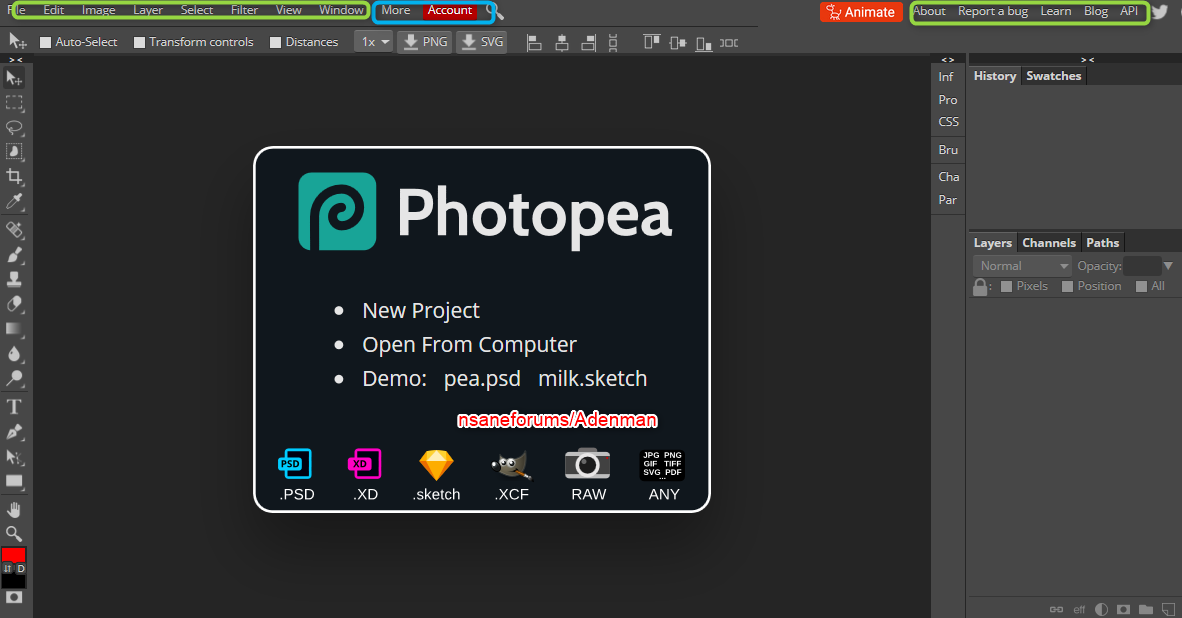Select the Pen tool
The width and height of the screenshot is (1182, 618).
(14, 432)
